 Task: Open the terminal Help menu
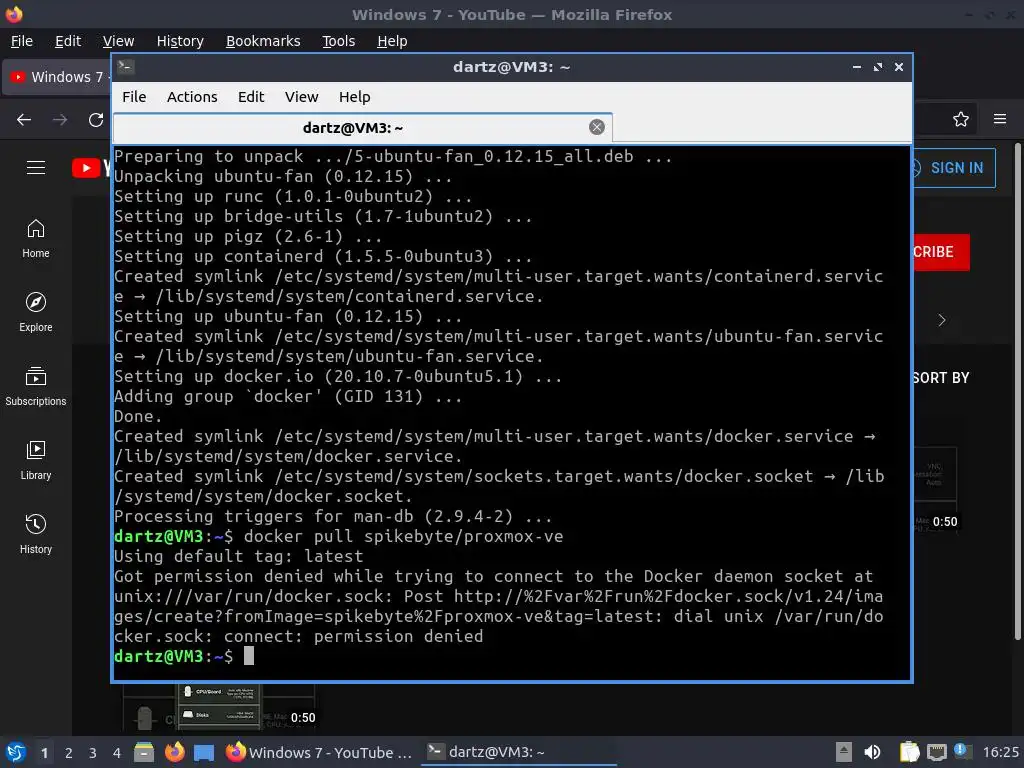[x=355, y=97]
